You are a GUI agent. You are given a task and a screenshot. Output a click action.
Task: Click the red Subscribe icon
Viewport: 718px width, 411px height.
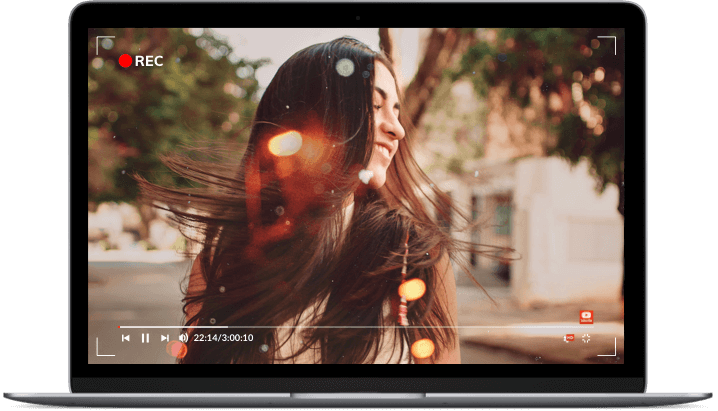(586, 316)
